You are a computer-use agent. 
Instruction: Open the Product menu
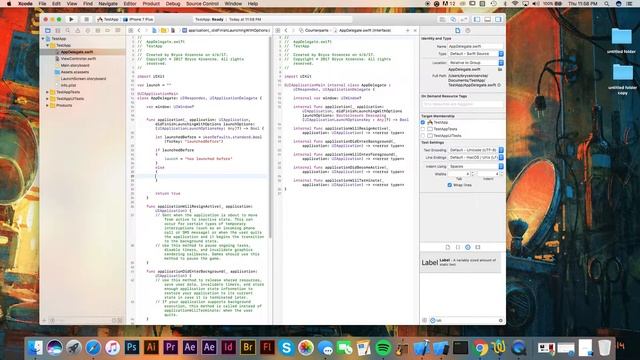[x=151, y=4]
